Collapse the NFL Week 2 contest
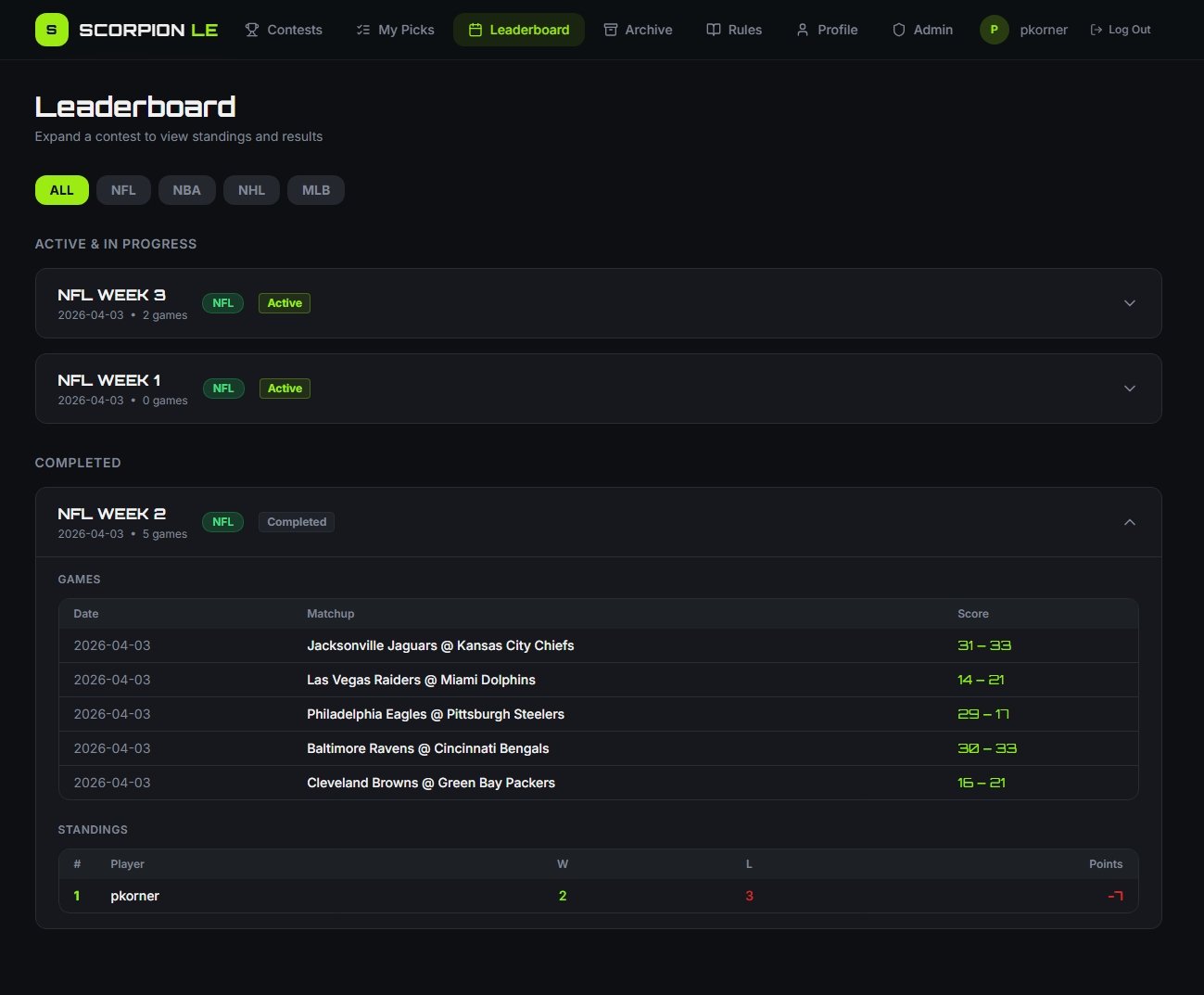Image resolution: width=1204 pixels, height=995 pixels. tap(1129, 522)
